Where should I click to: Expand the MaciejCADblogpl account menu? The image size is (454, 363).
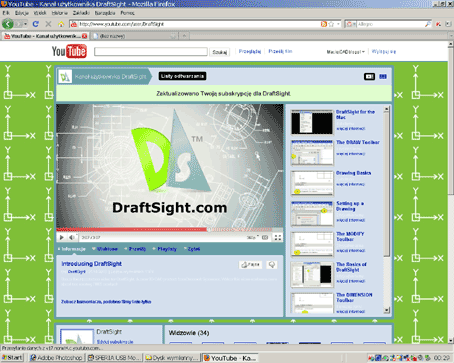point(346,52)
